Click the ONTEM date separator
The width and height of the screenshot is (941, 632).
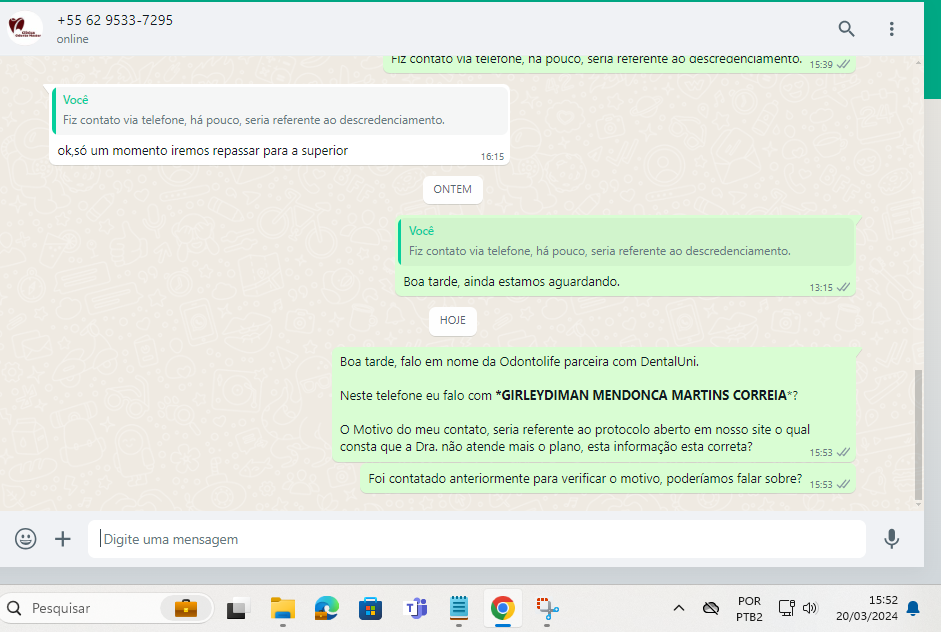[x=452, y=189]
